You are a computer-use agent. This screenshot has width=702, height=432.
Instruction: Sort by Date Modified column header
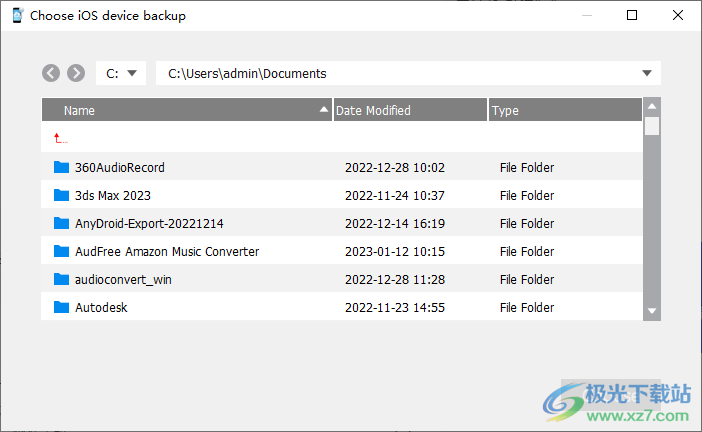click(410, 110)
